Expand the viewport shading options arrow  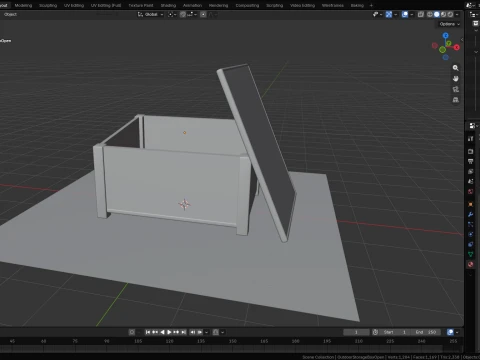(457, 14)
